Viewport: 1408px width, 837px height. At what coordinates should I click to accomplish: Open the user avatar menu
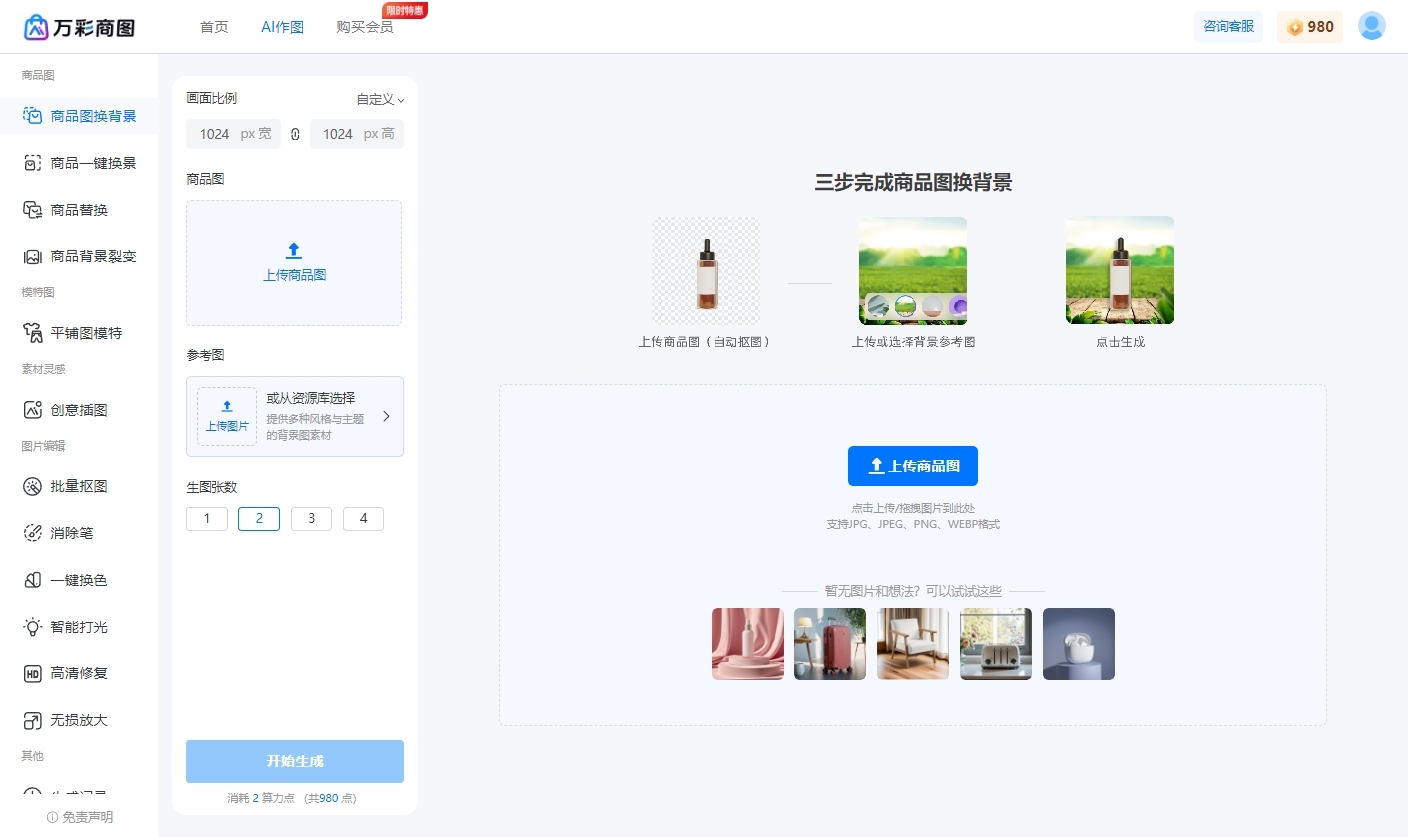[1372, 26]
